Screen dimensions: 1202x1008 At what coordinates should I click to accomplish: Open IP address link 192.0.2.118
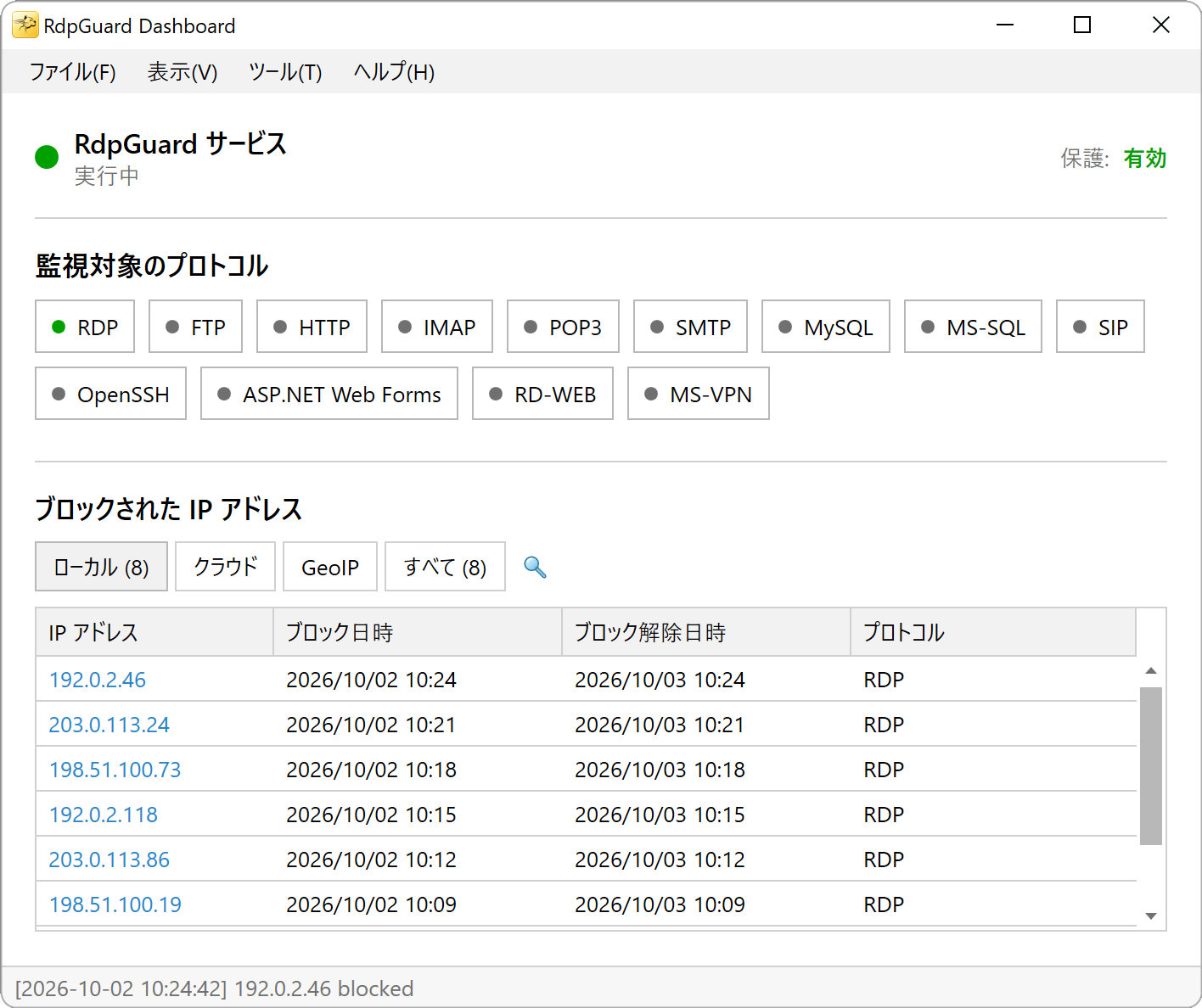pyautogui.click(x=103, y=815)
